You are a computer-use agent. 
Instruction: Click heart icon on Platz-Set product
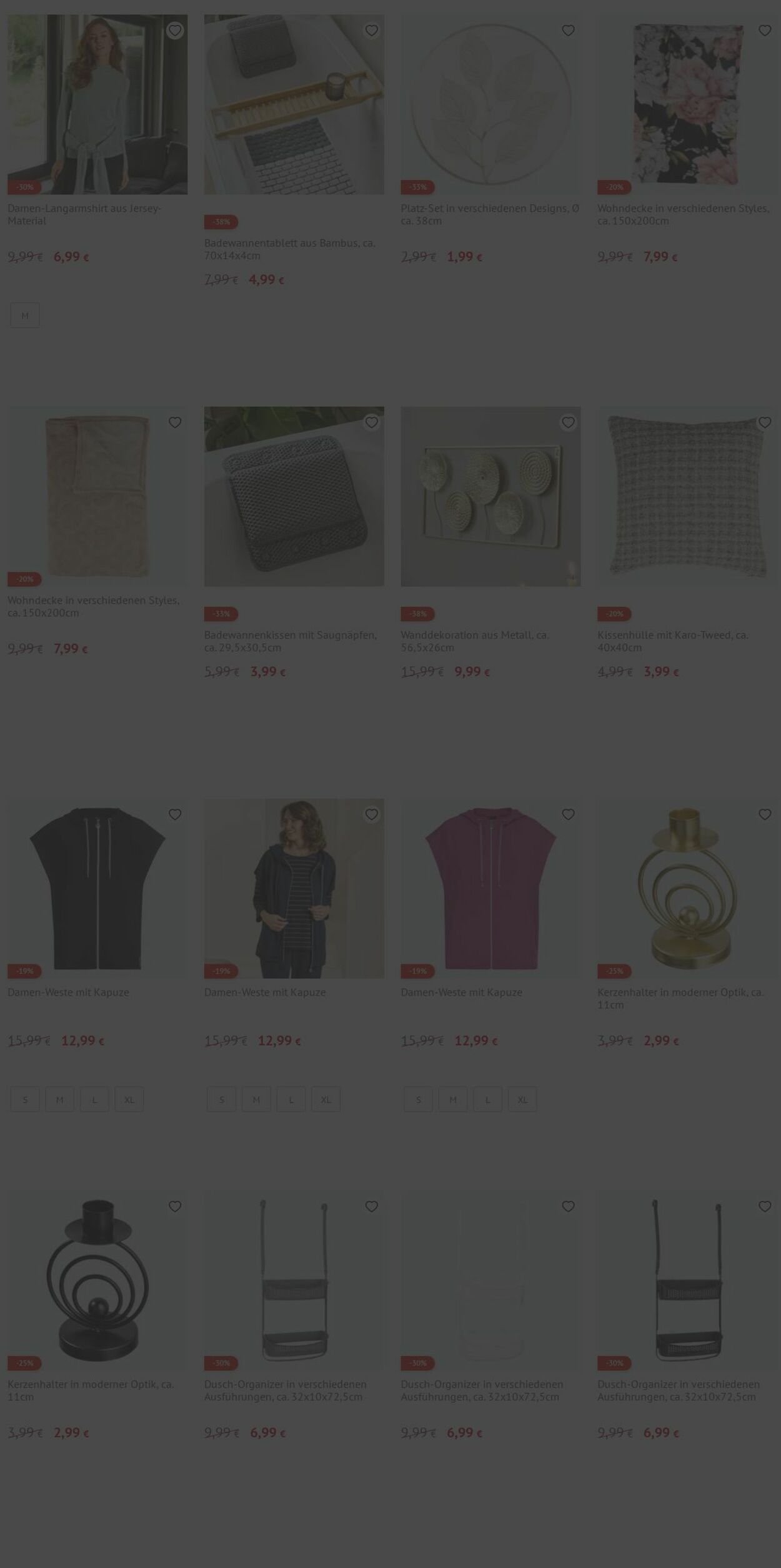click(x=568, y=31)
